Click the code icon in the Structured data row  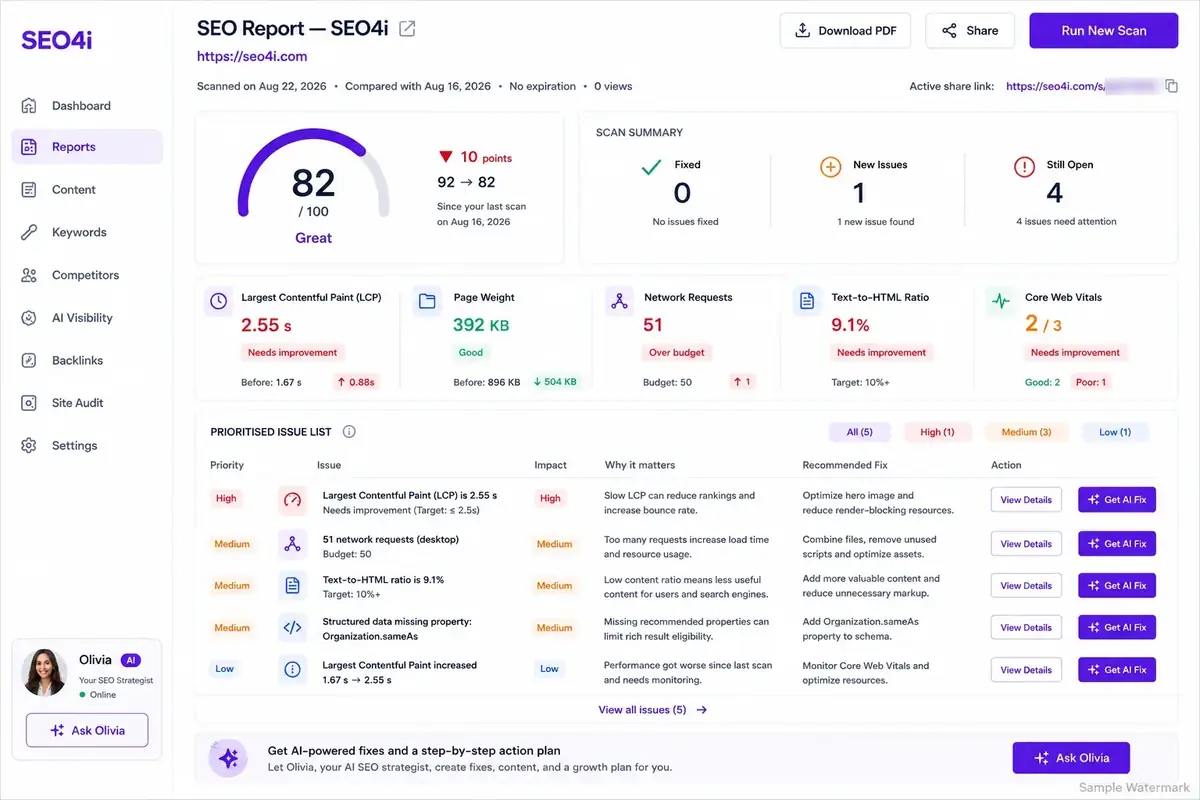(x=292, y=628)
